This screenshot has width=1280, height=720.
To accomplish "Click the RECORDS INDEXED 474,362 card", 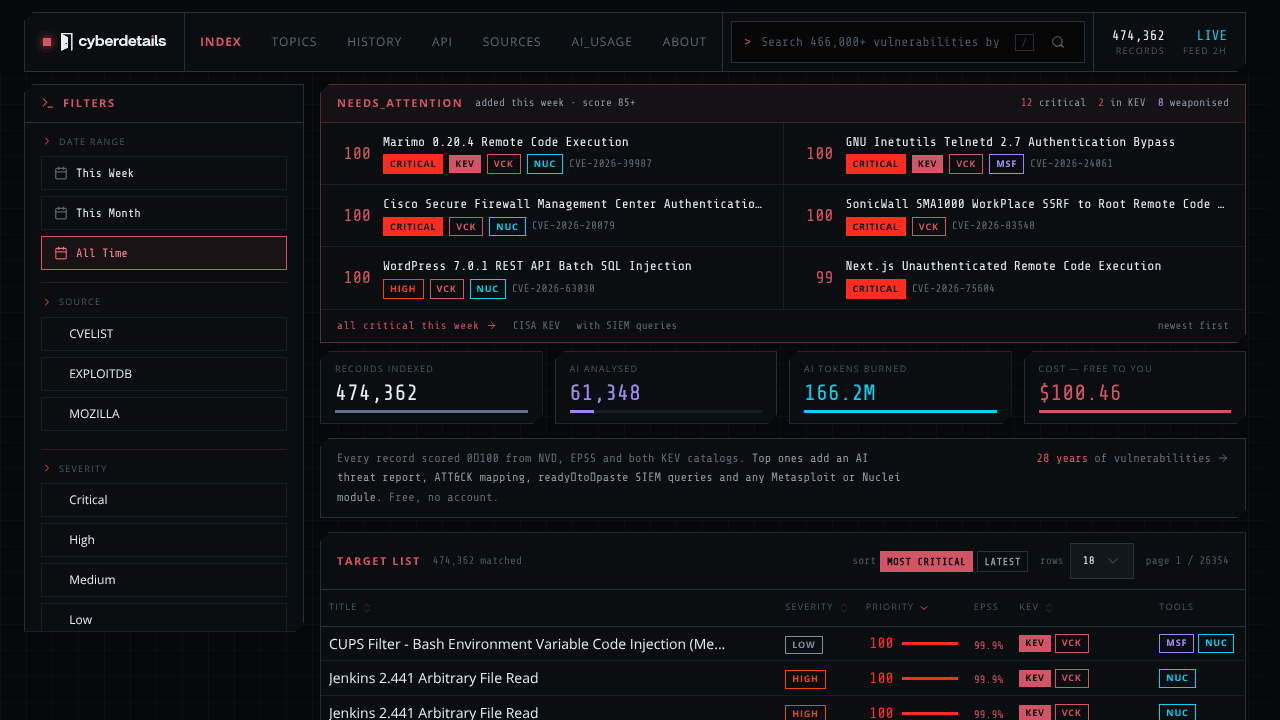I will [432, 387].
